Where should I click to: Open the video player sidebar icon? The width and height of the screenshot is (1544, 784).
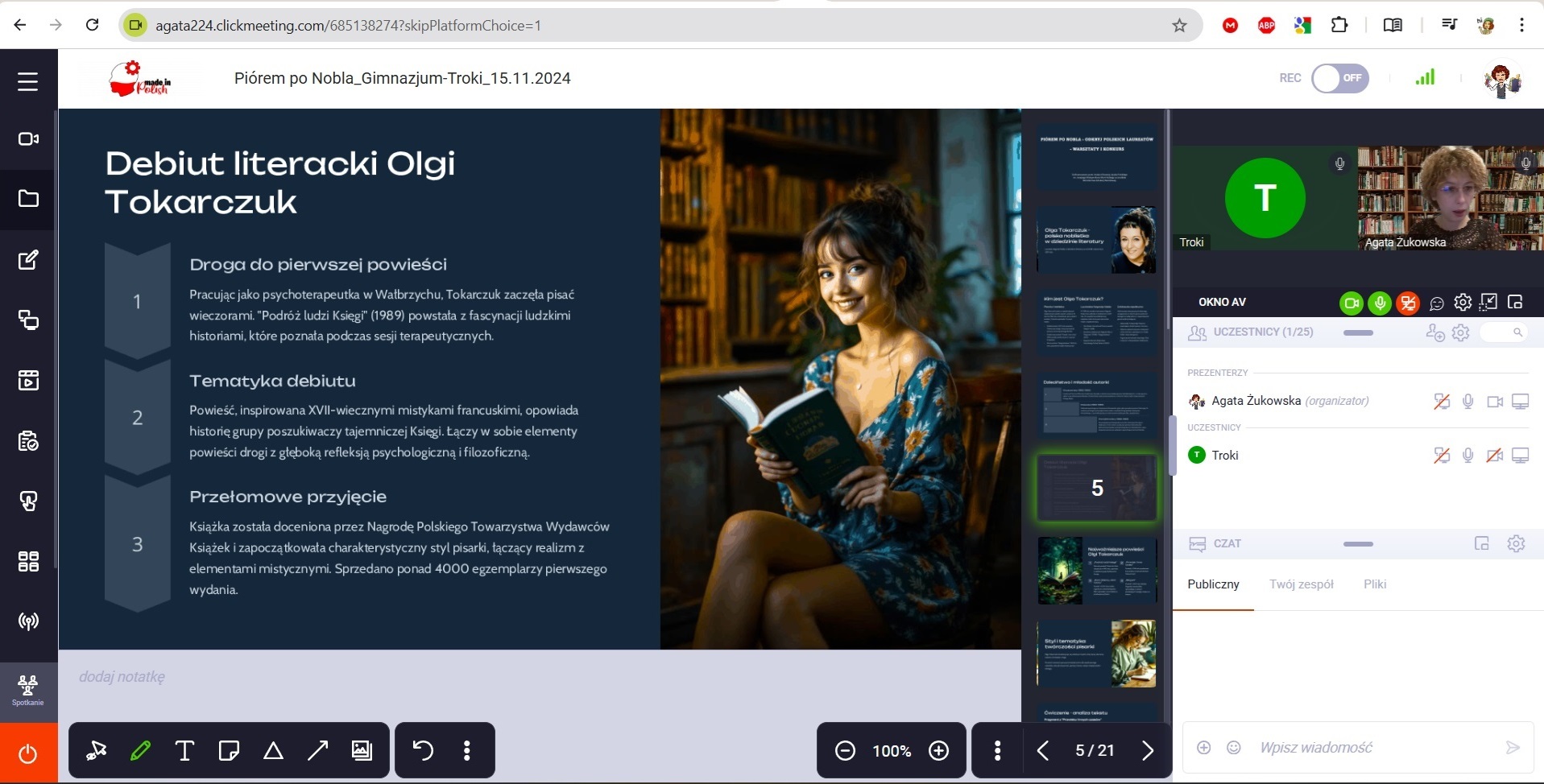coord(28,380)
